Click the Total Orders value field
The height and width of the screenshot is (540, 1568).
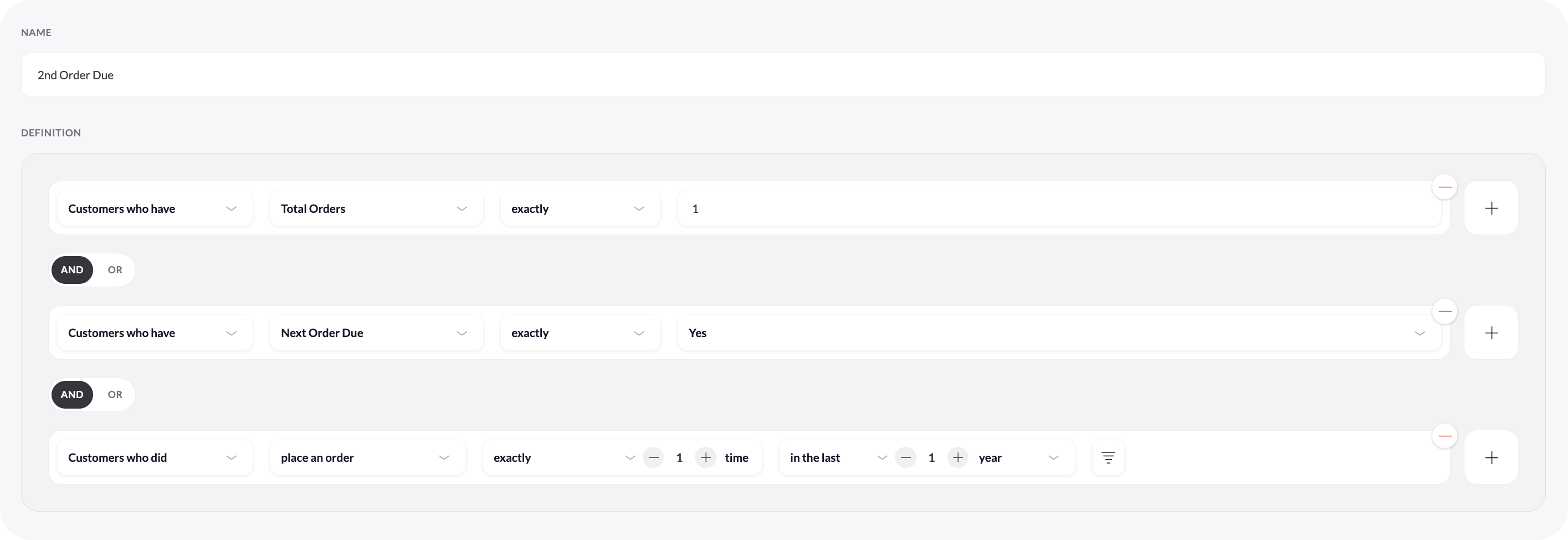pyautogui.click(x=1059, y=208)
